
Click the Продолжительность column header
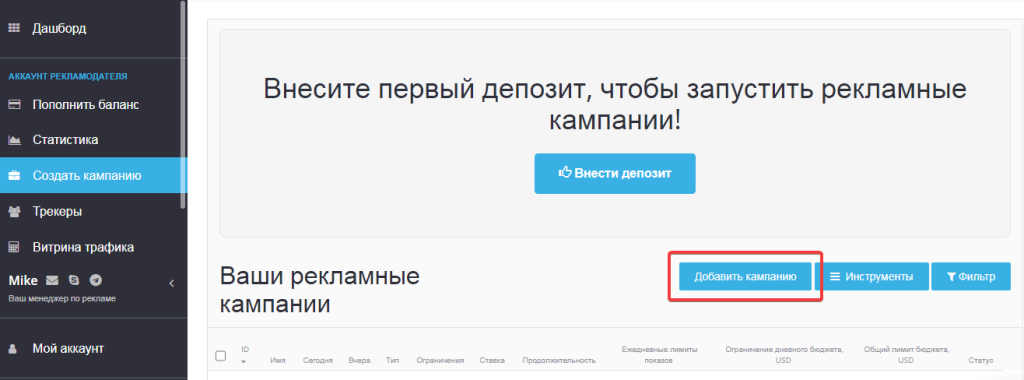559,360
